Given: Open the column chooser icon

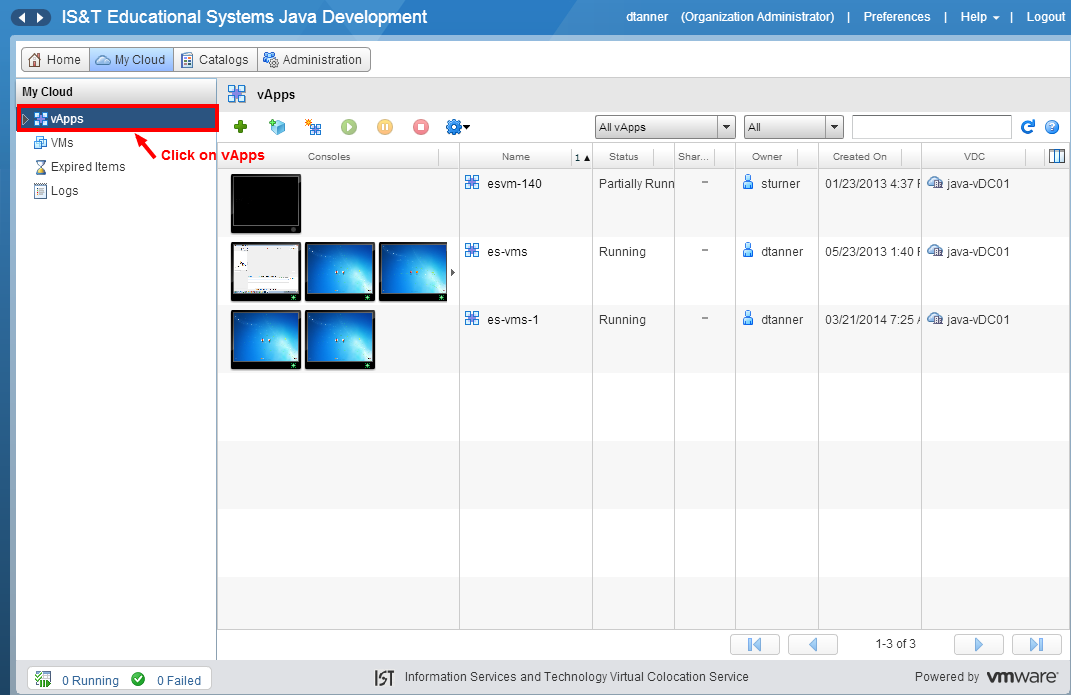Looking at the screenshot, I should pyautogui.click(x=1056, y=156).
